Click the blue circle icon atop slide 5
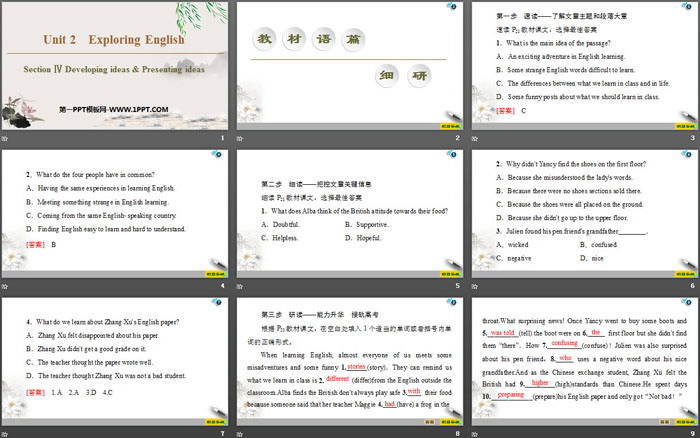The width and height of the screenshot is (700, 438). [452, 154]
